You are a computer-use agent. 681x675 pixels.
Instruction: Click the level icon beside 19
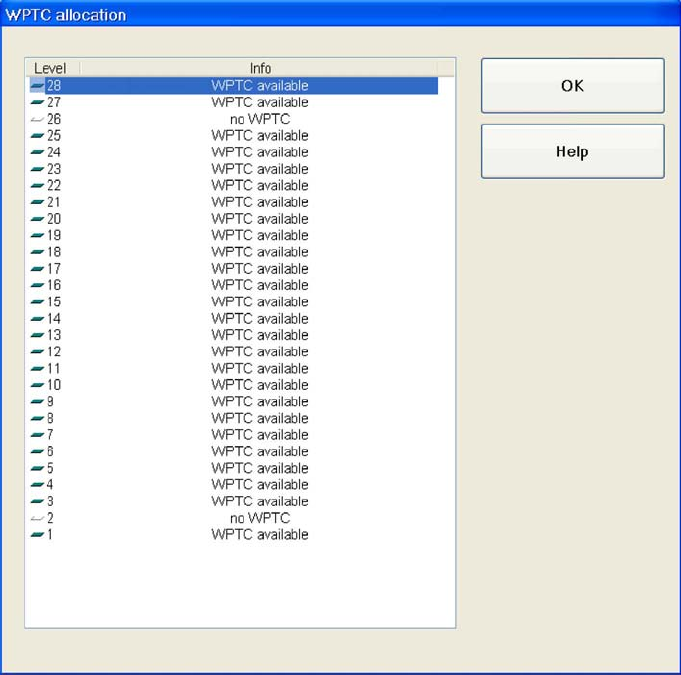[x=37, y=235]
